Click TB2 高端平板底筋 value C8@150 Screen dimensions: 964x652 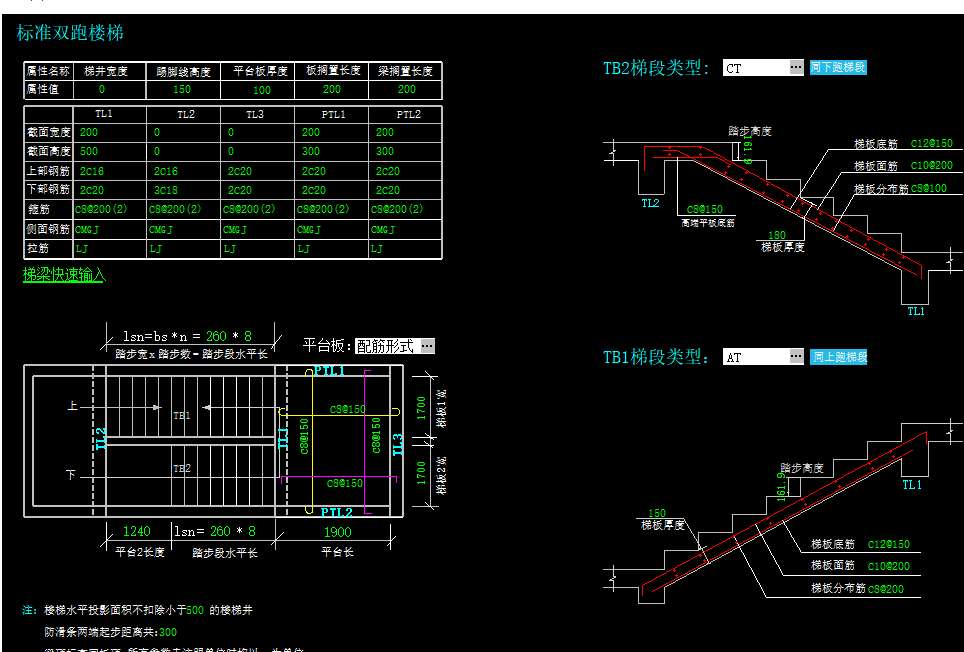(x=705, y=210)
